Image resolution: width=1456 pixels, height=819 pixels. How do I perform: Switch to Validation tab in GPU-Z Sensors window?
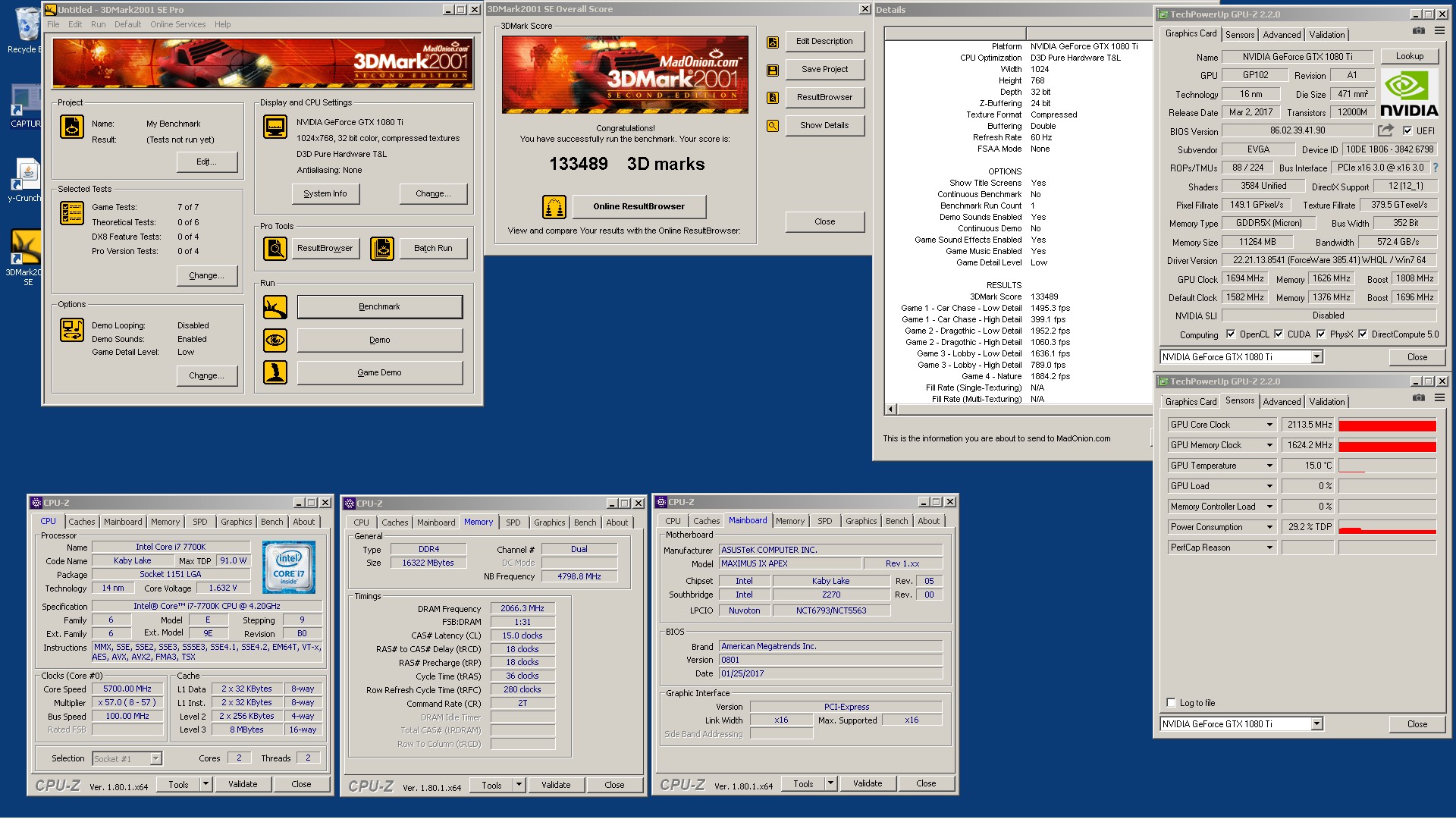point(1326,402)
